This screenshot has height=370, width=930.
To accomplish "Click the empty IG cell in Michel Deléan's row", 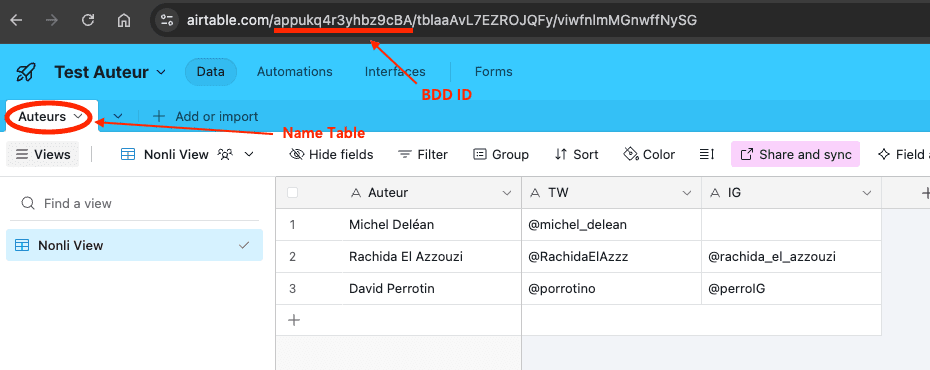I will point(791,225).
